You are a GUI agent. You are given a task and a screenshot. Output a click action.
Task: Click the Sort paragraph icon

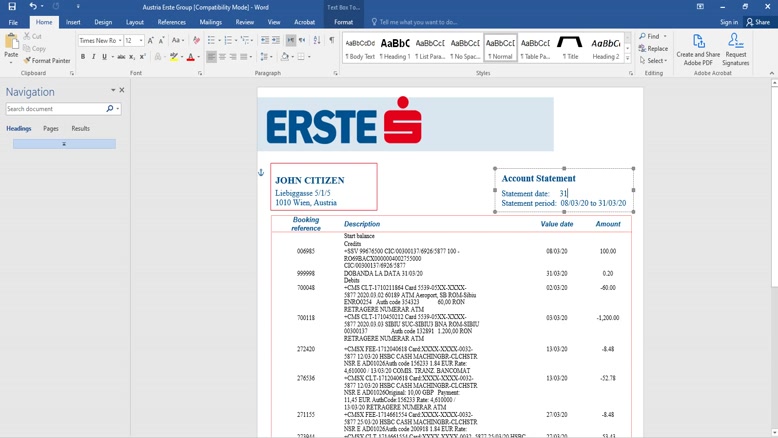318,41
